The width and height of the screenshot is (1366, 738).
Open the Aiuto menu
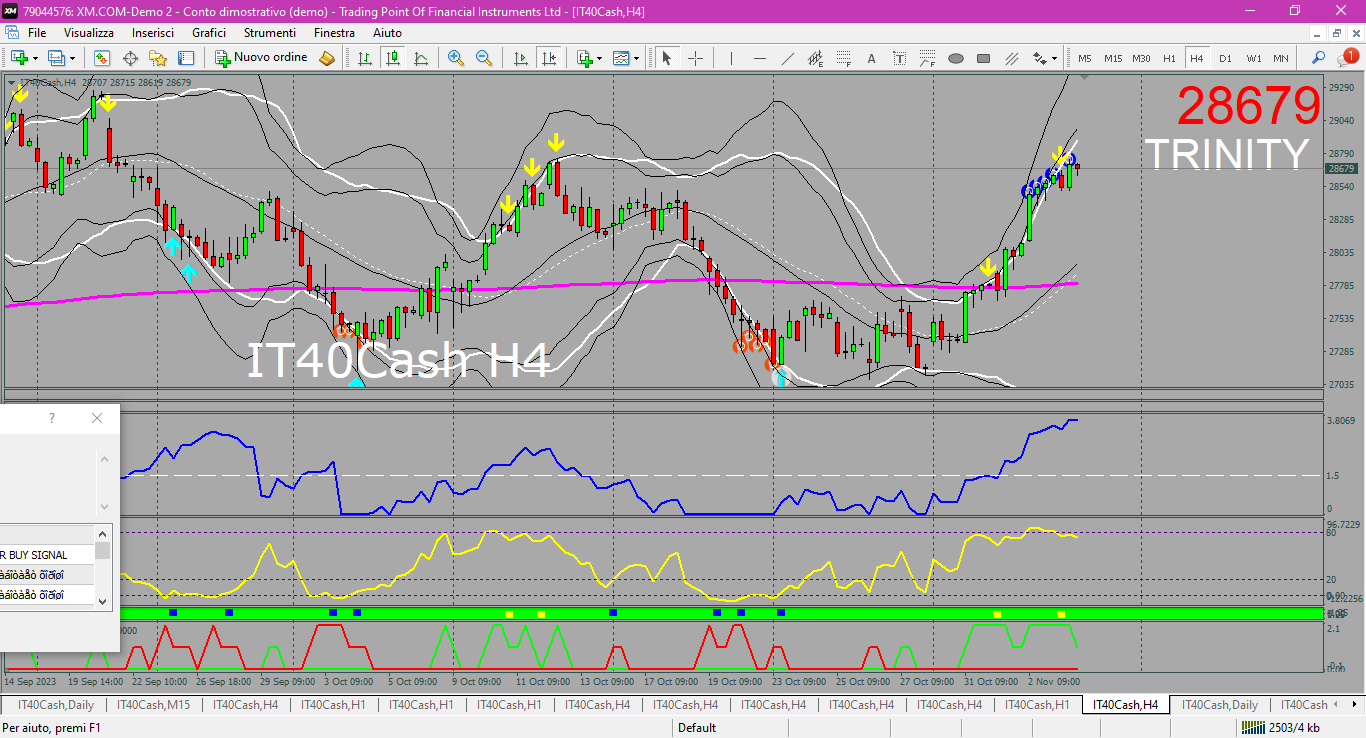(x=387, y=33)
